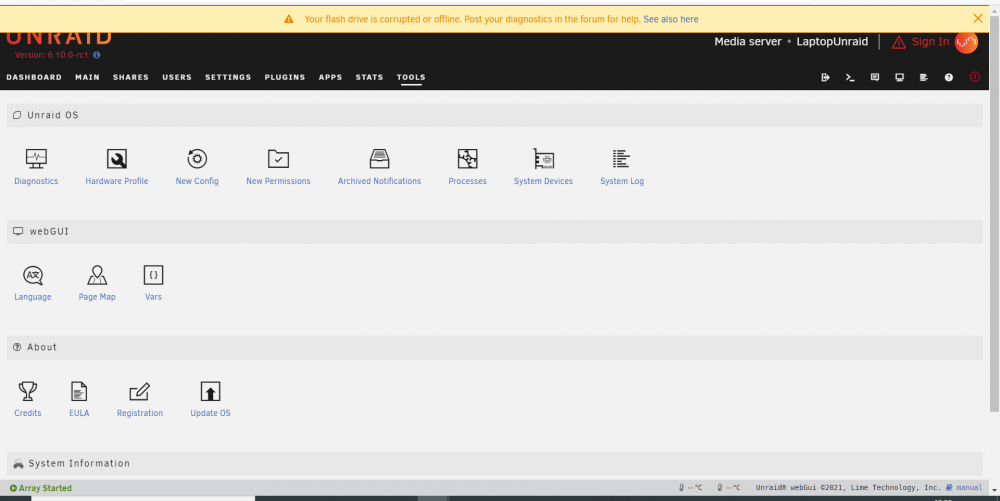
Task: Go to the Main tab
Action: point(87,77)
